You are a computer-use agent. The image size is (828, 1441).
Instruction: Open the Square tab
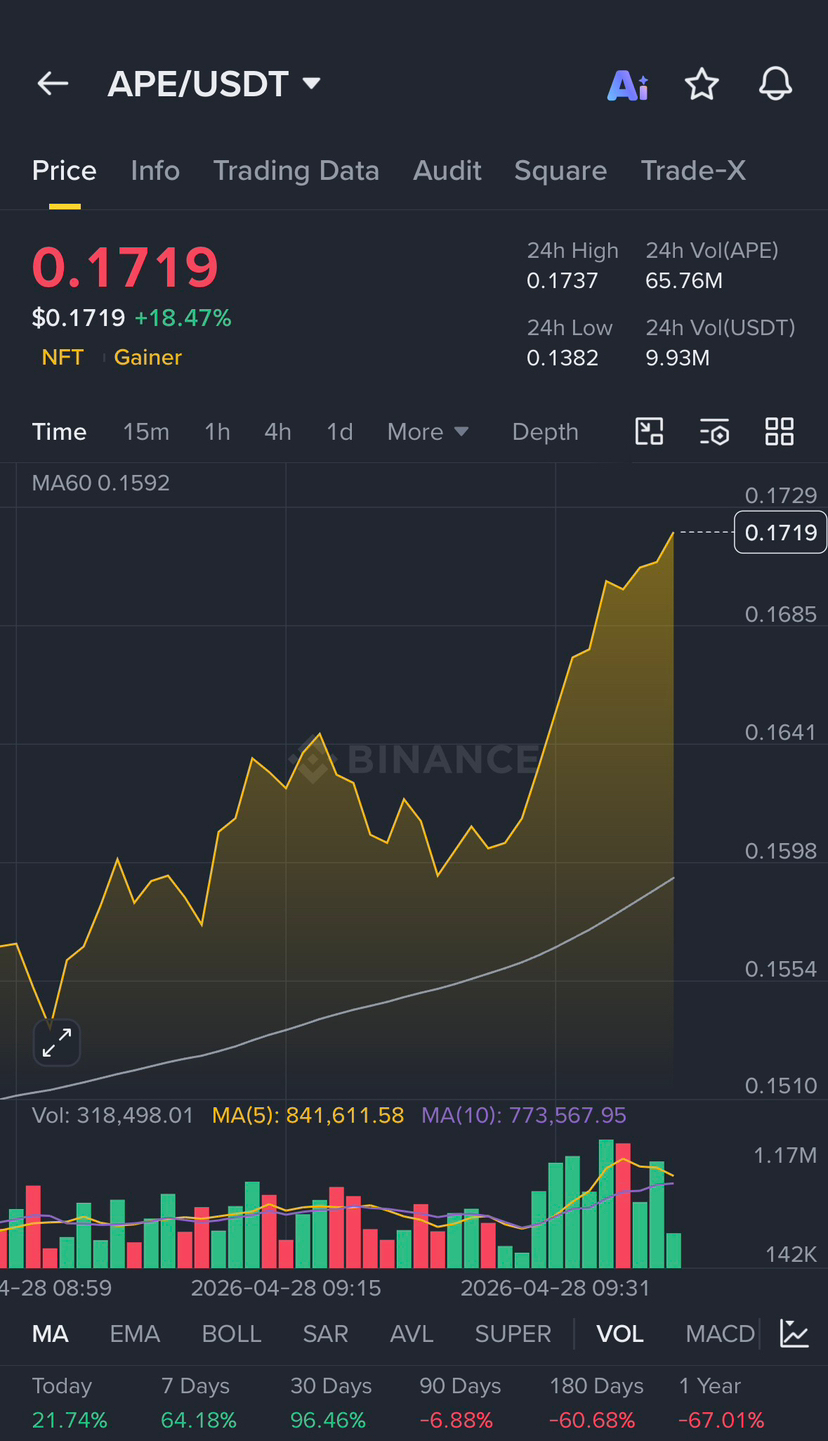[x=560, y=171]
